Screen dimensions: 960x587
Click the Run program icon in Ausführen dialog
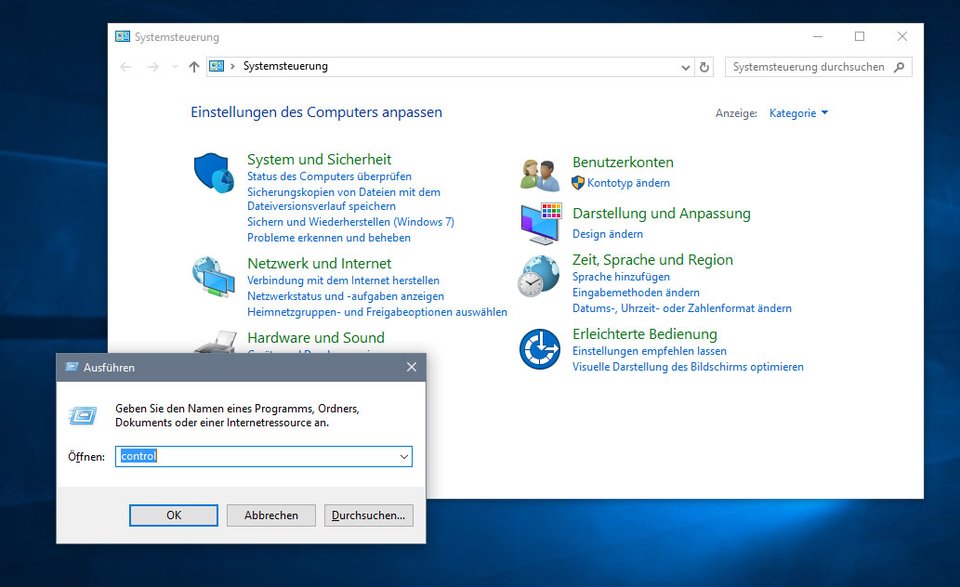coord(83,416)
